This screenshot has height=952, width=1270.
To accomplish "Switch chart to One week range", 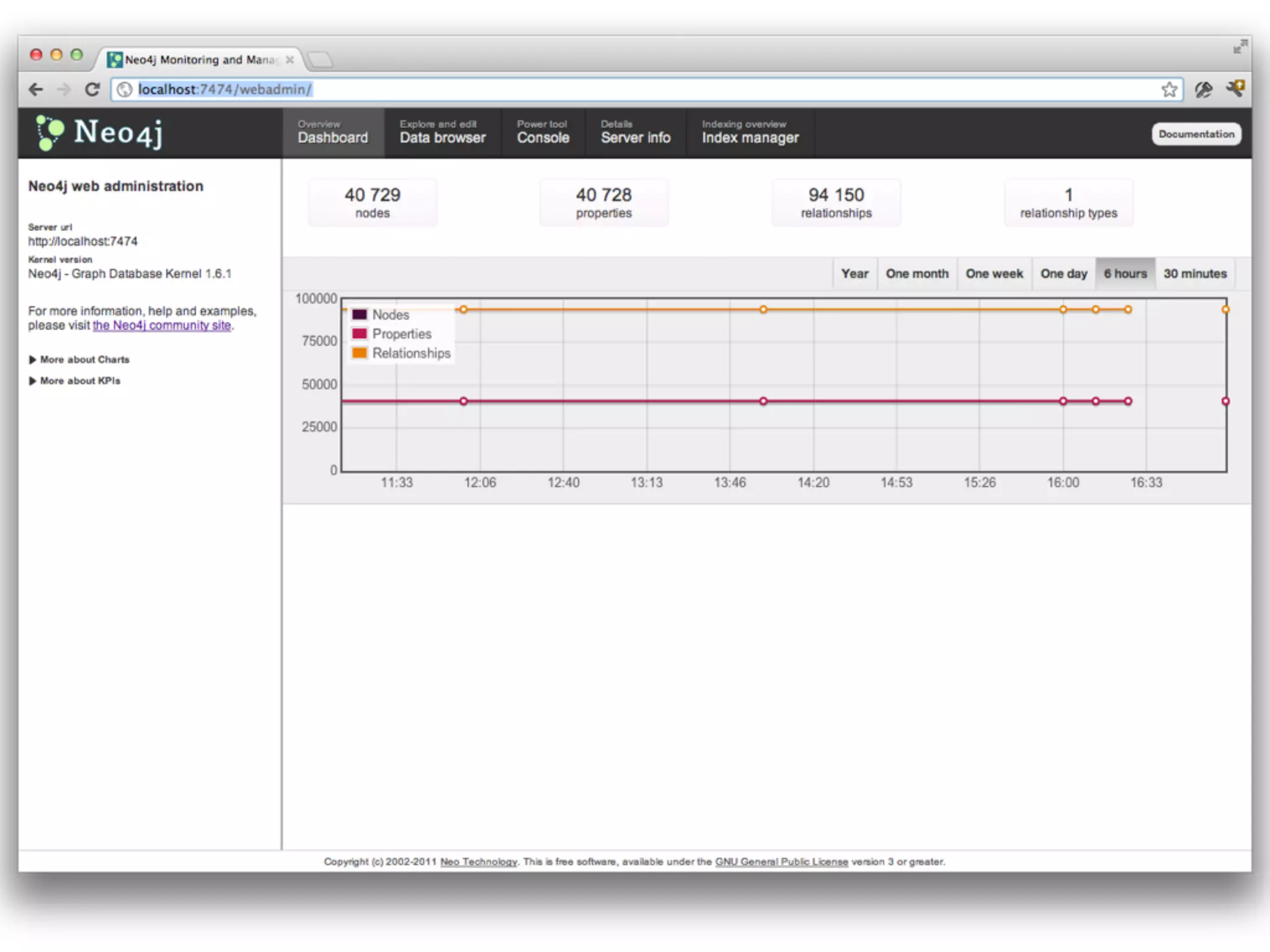I will pyautogui.click(x=993, y=273).
